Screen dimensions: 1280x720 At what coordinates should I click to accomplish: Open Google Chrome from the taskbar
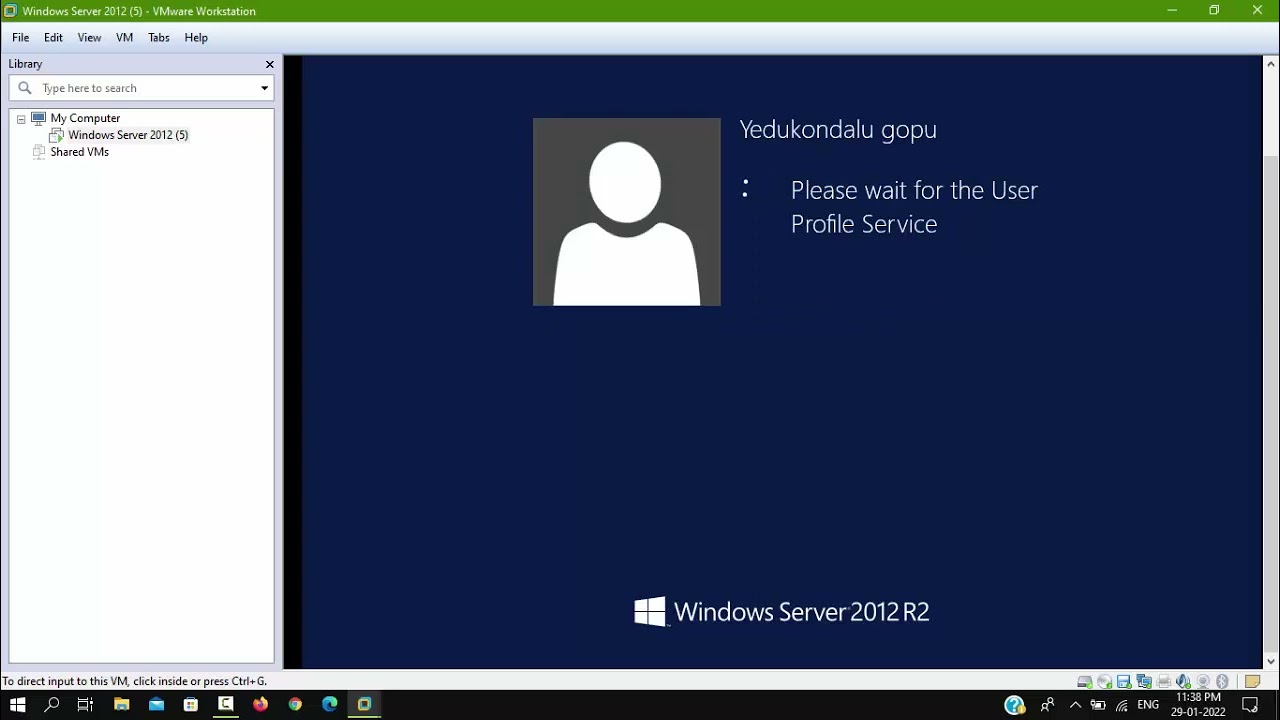pyautogui.click(x=295, y=705)
